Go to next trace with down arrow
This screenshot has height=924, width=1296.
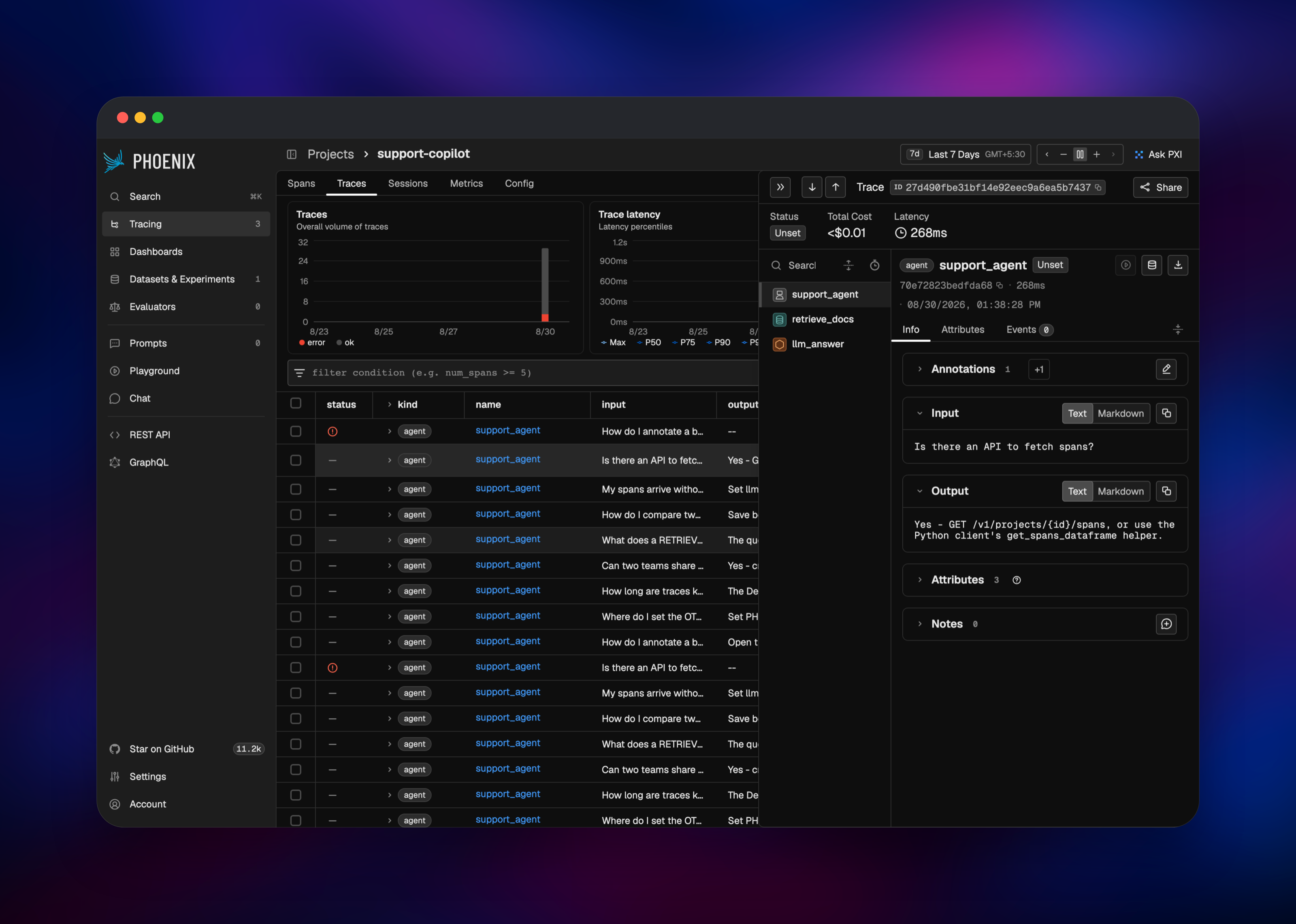[812, 187]
